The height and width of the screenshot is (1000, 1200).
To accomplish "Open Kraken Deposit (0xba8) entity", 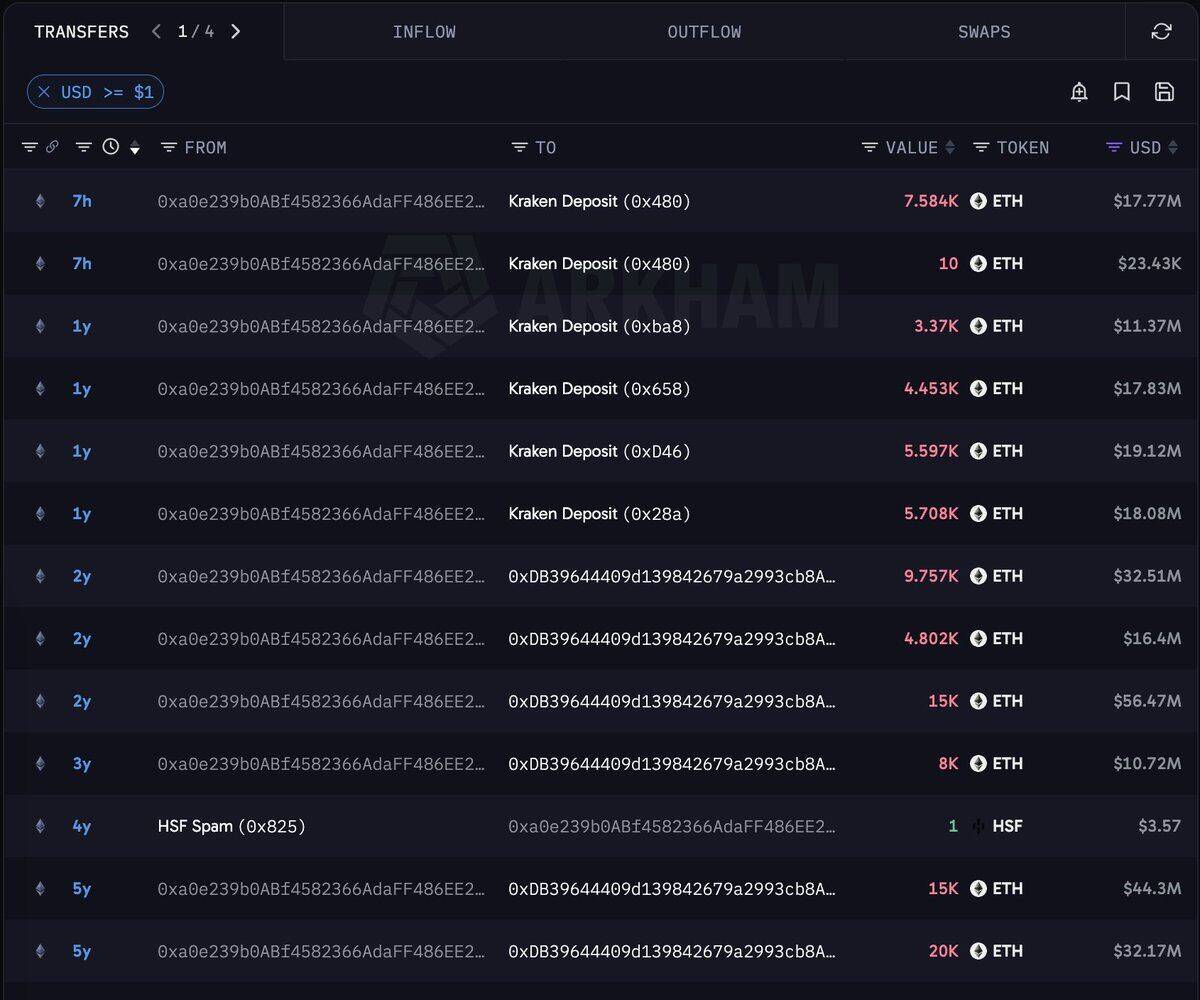I will click(x=599, y=326).
